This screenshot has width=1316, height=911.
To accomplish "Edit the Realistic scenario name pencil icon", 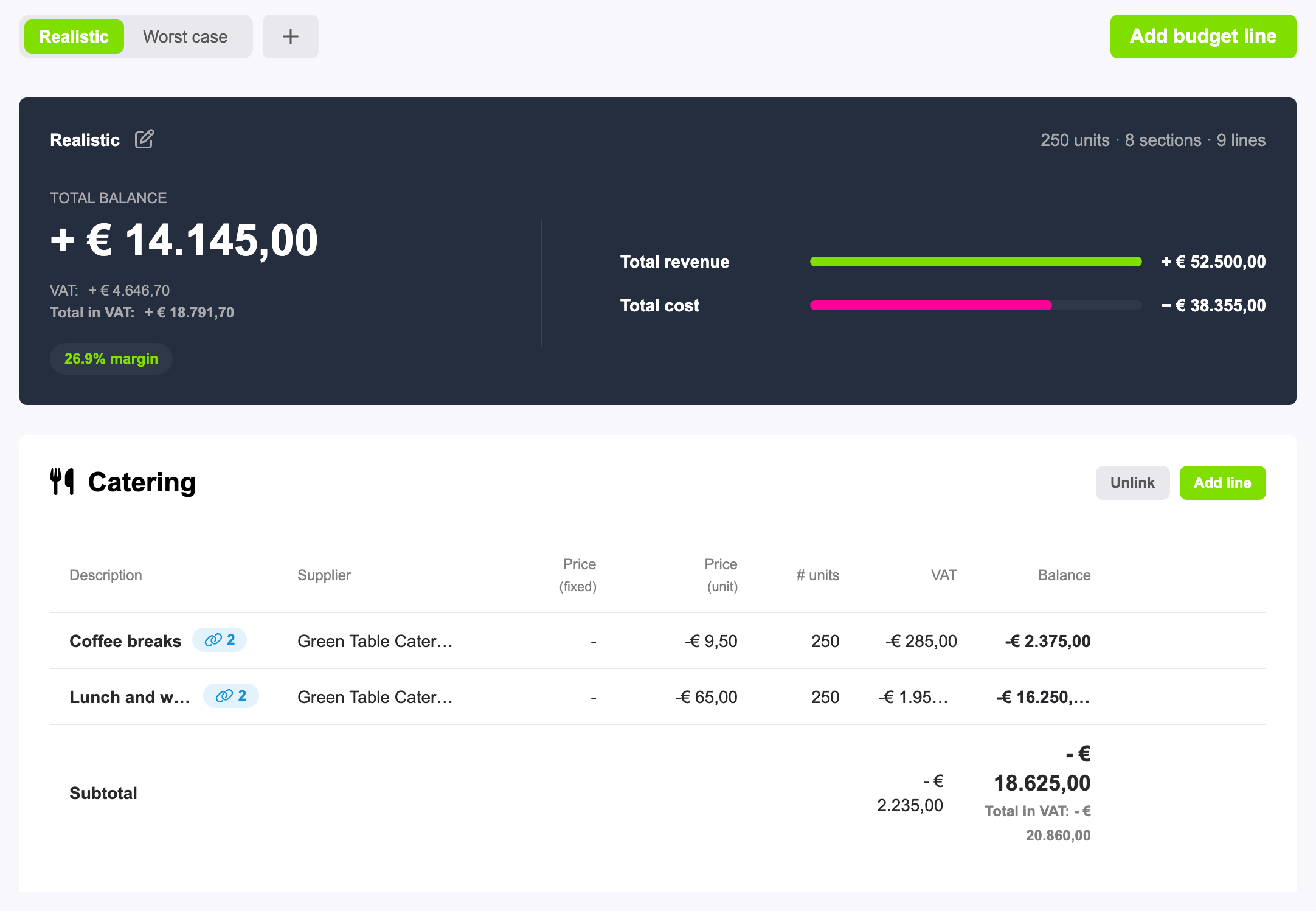I will coord(144,139).
